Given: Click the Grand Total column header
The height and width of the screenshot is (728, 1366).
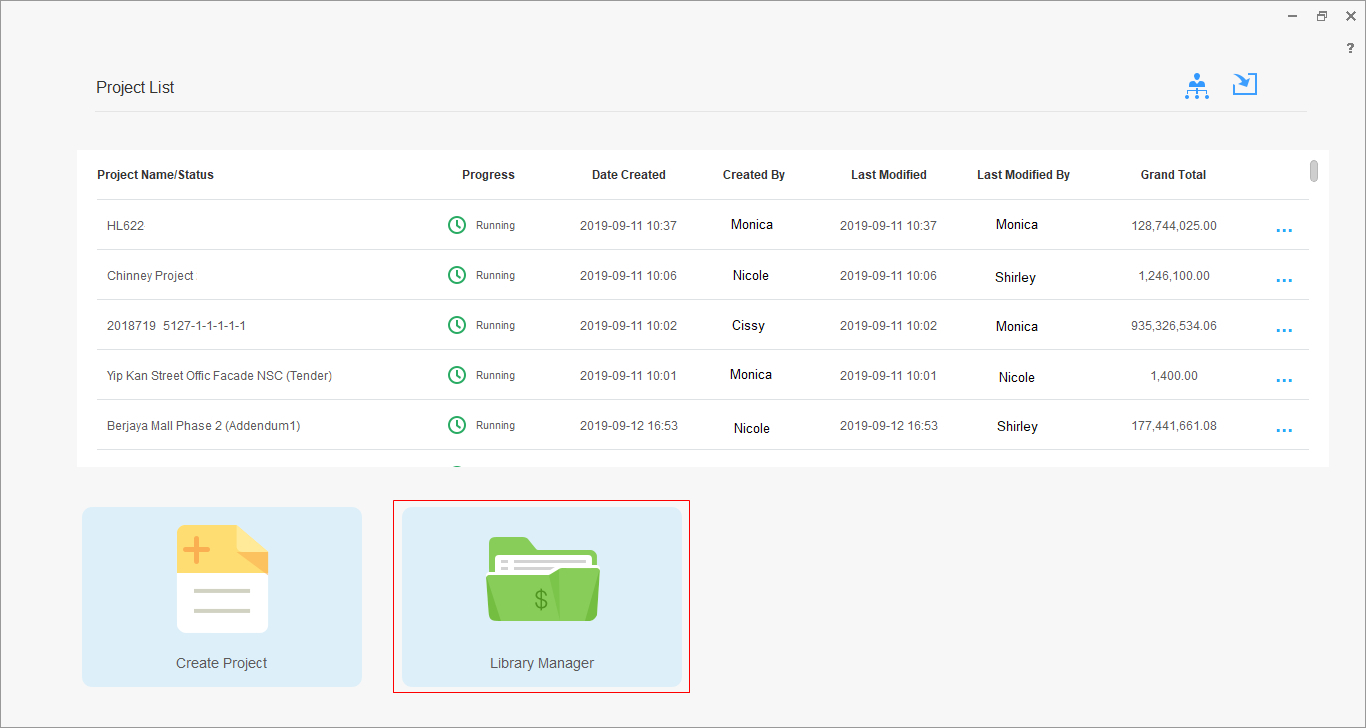Looking at the screenshot, I should coord(1173,175).
